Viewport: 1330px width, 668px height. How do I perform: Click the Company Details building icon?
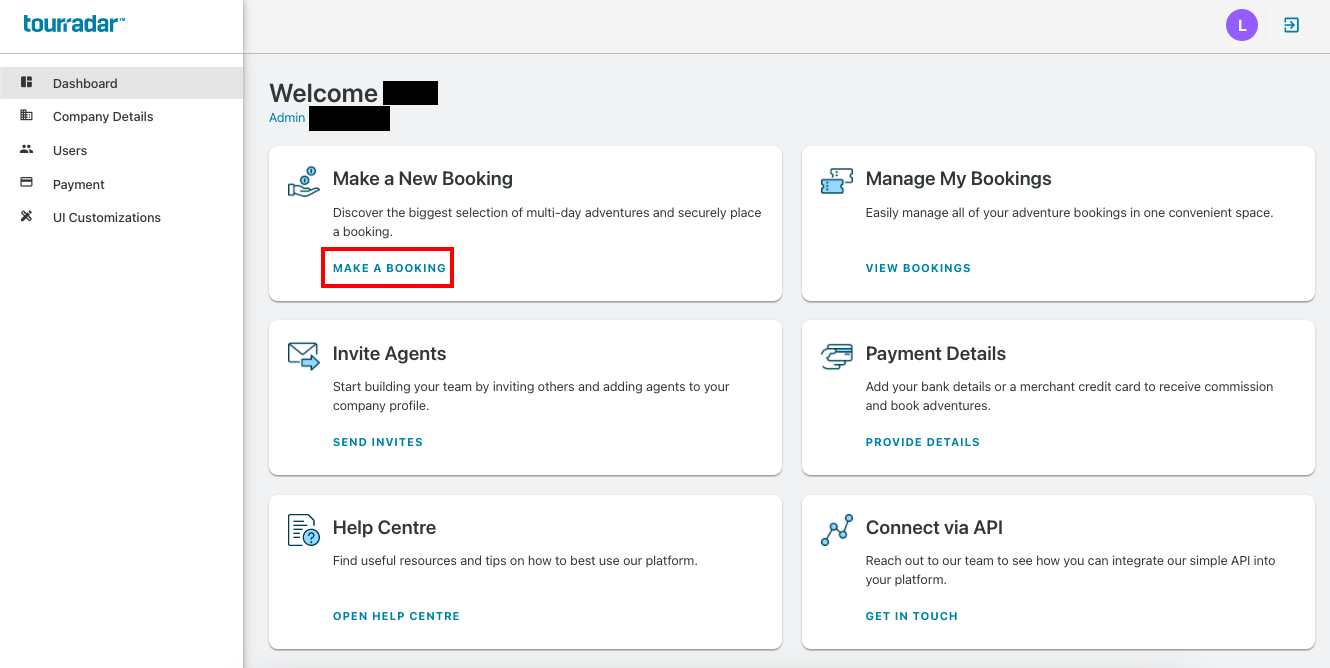click(27, 116)
